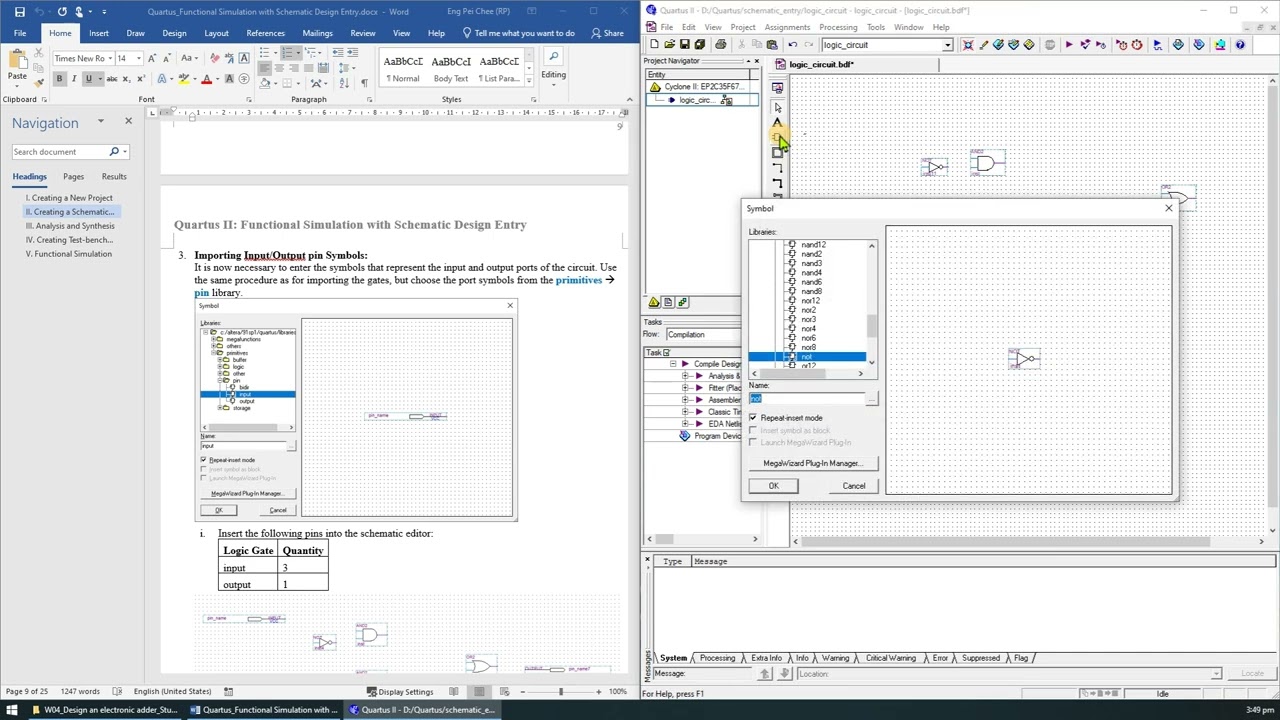1280x720 pixels.
Task: Click the Search document field
Action: point(59,152)
